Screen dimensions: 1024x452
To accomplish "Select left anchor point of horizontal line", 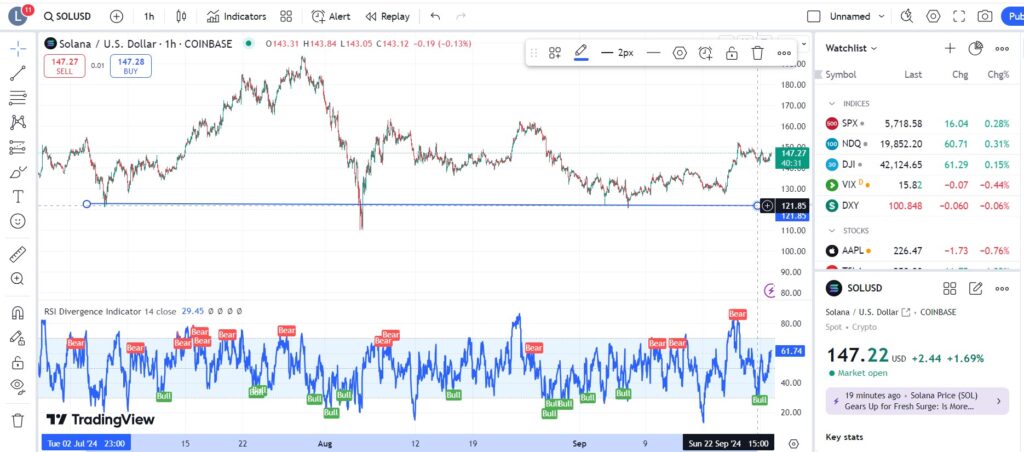I will (87, 204).
